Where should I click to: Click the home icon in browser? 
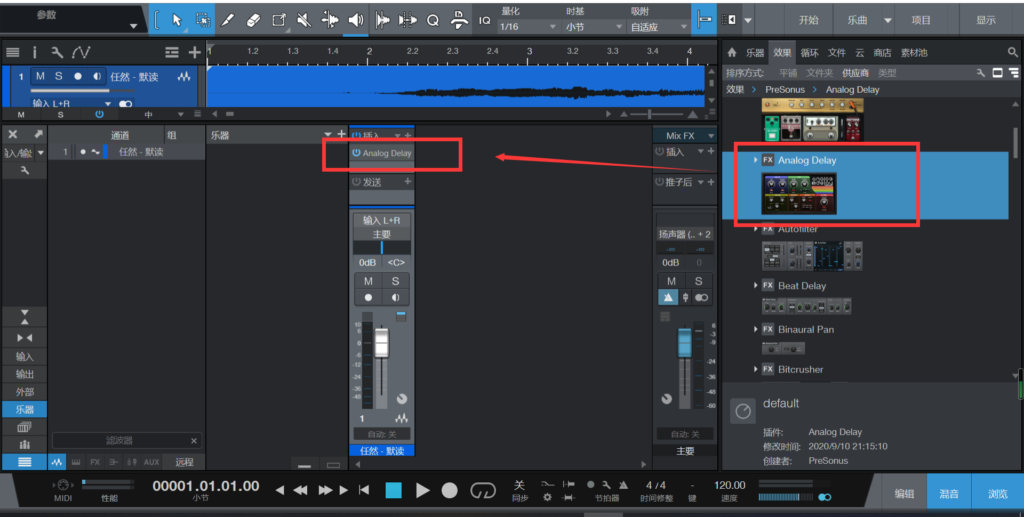731,53
